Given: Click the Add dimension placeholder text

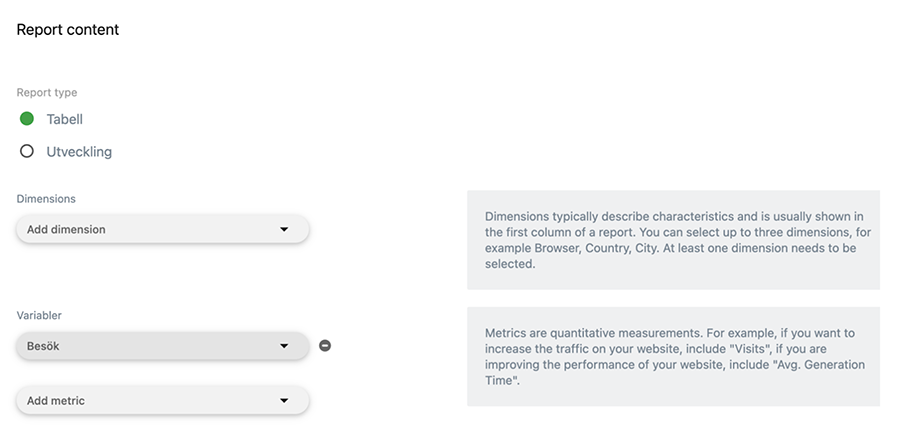Looking at the screenshot, I should pyautogui.click(x=66, y=229).
